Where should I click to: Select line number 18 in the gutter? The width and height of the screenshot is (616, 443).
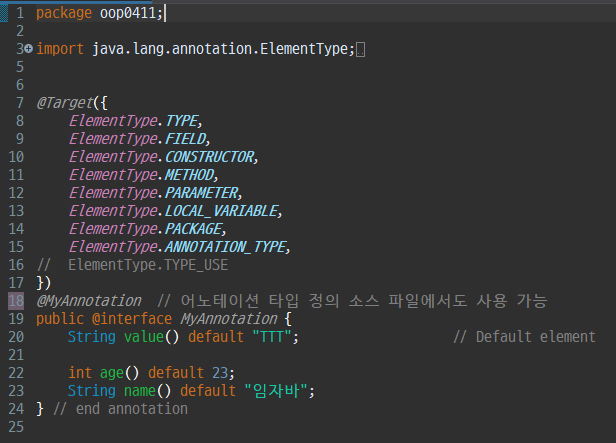(x=16, y=301)
